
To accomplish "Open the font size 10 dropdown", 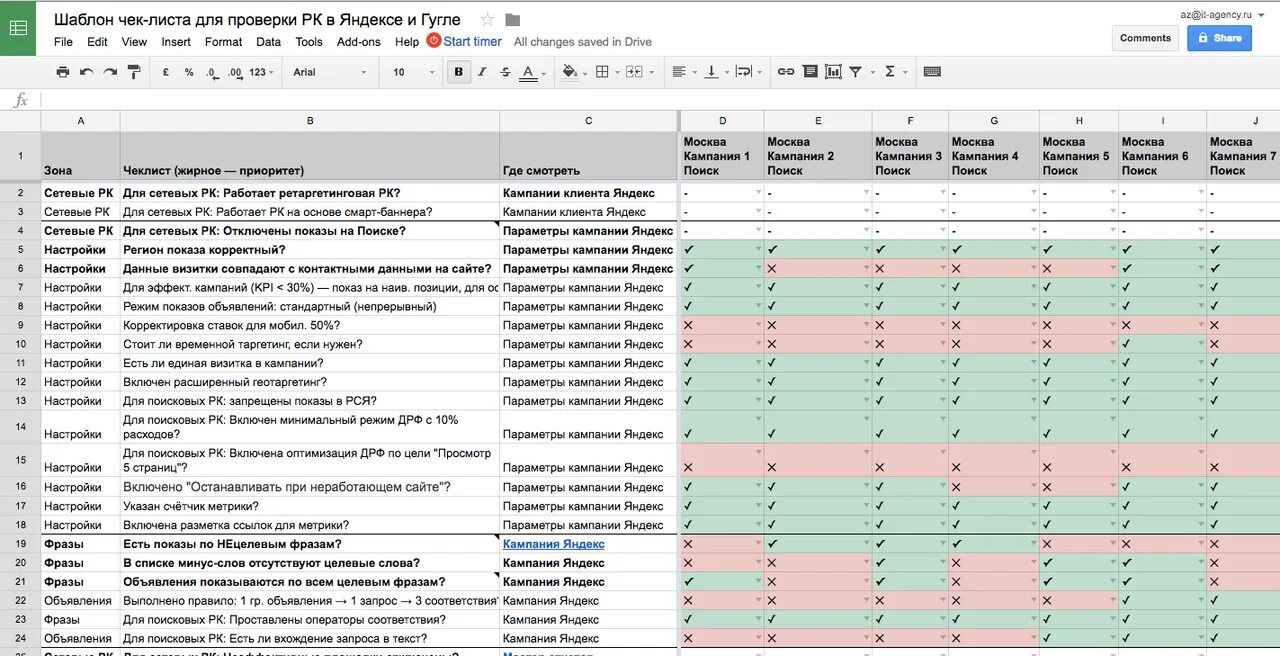I will [x=414, y=72].
